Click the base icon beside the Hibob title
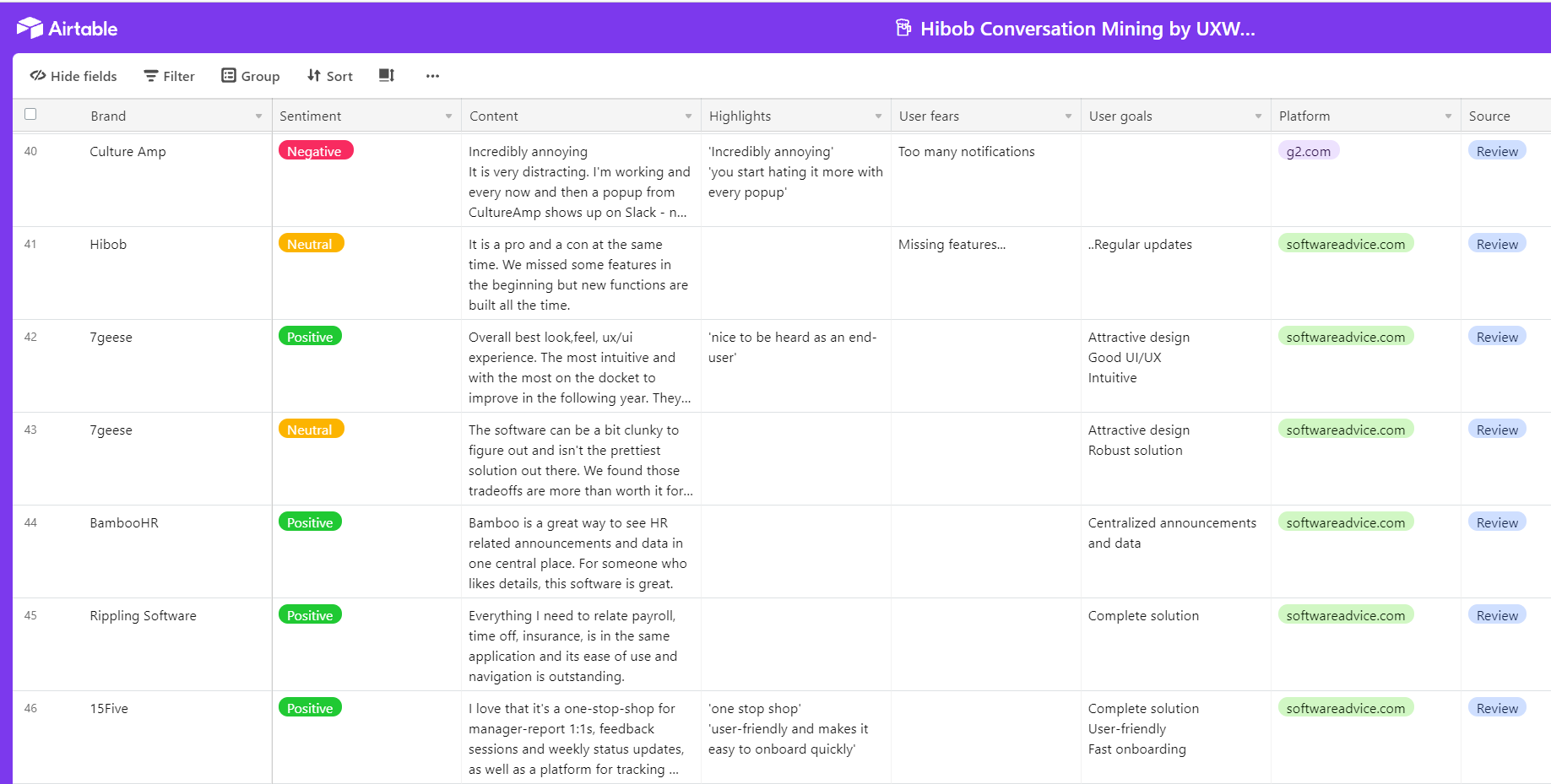The width and height of the screenshot is (1551, 784). (903, 28)
